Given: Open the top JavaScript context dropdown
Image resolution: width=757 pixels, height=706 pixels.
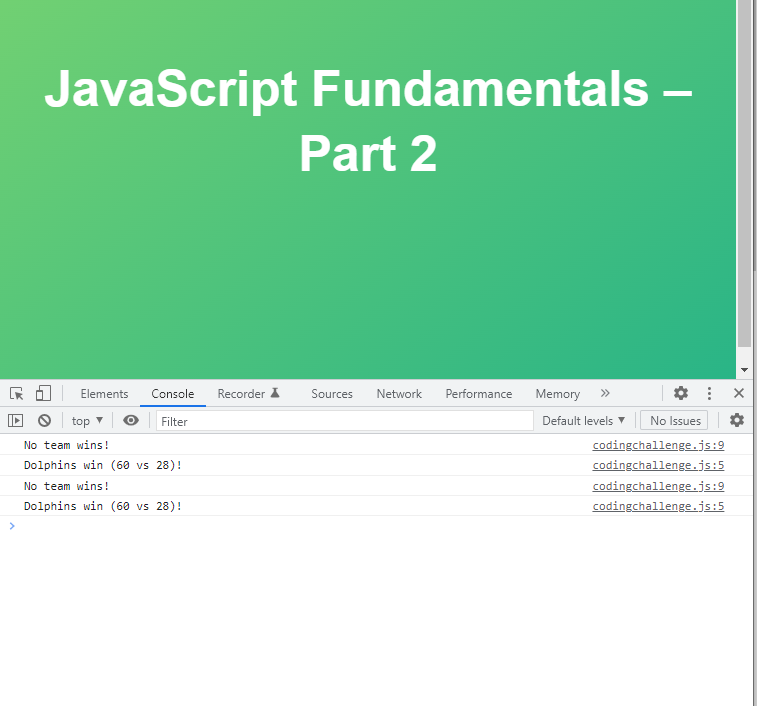Looking at the screenshot, I should pos(87,421).
